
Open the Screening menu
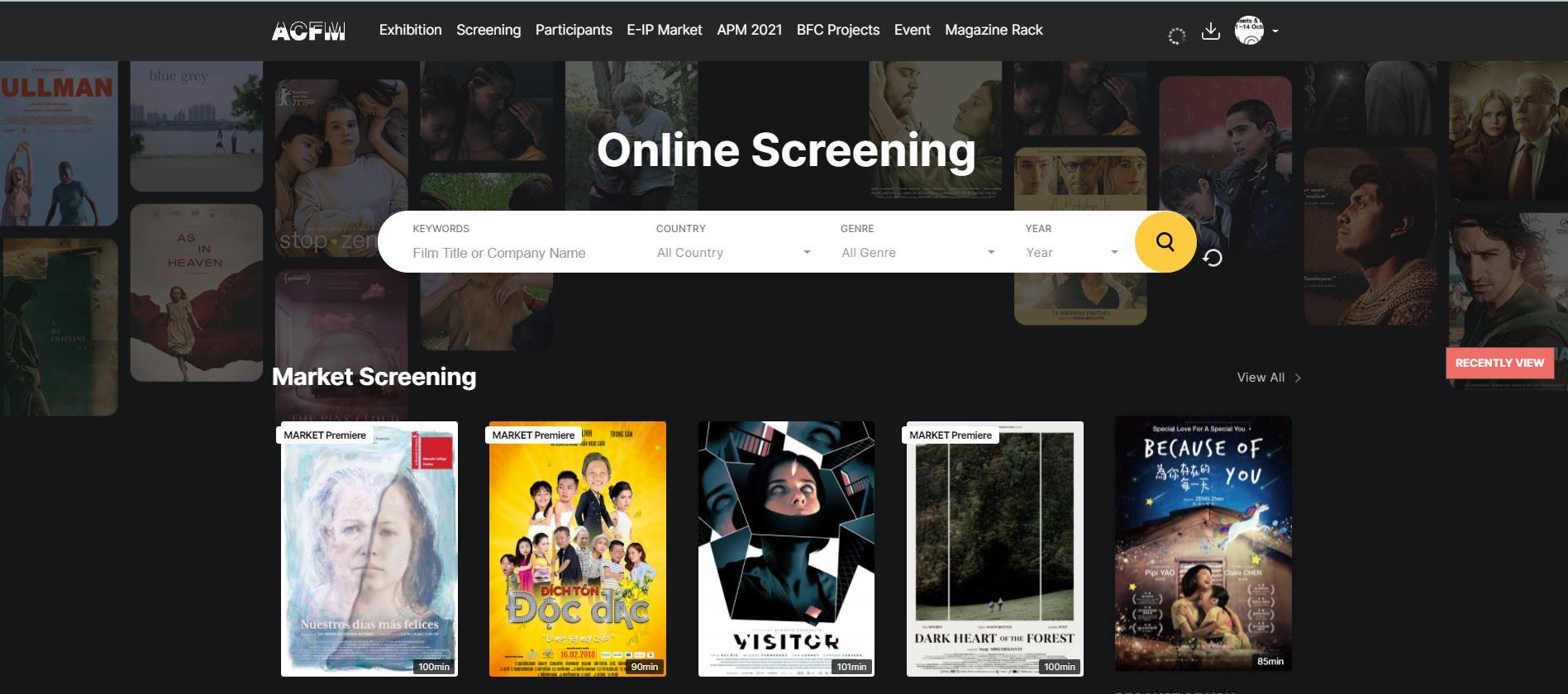[x=489, y=30]
